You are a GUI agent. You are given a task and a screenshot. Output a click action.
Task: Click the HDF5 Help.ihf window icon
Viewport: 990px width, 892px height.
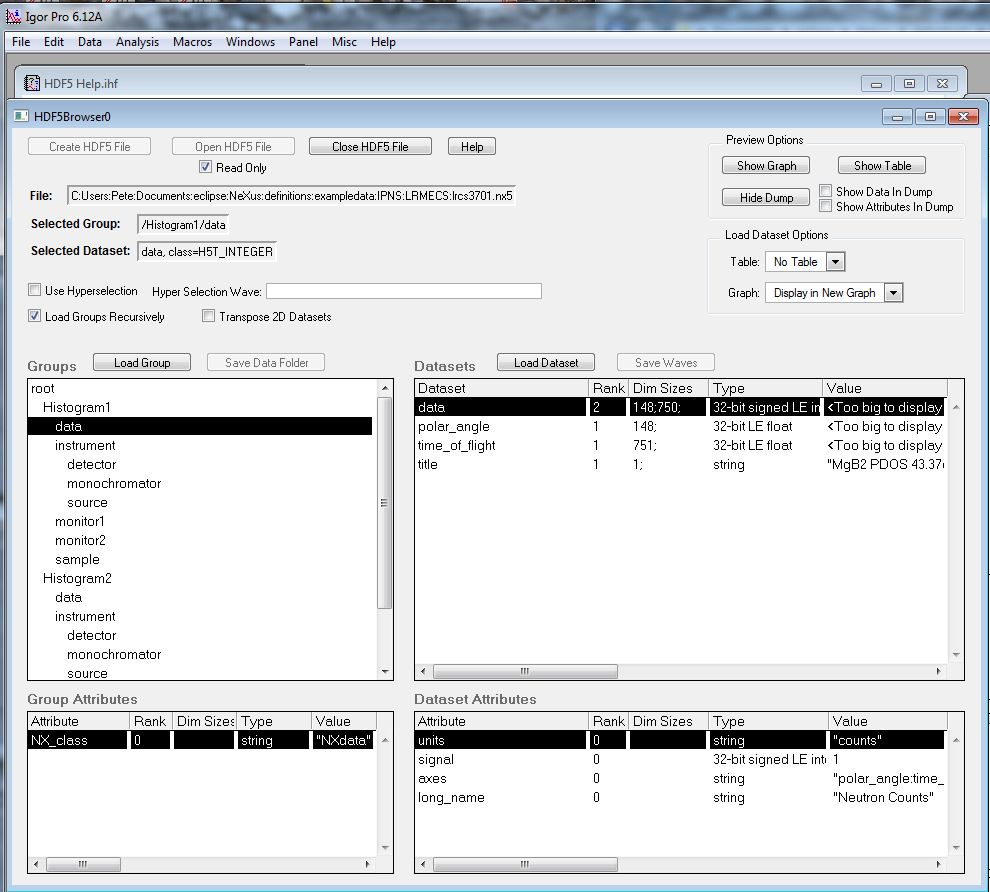click(x=31, y=83)
